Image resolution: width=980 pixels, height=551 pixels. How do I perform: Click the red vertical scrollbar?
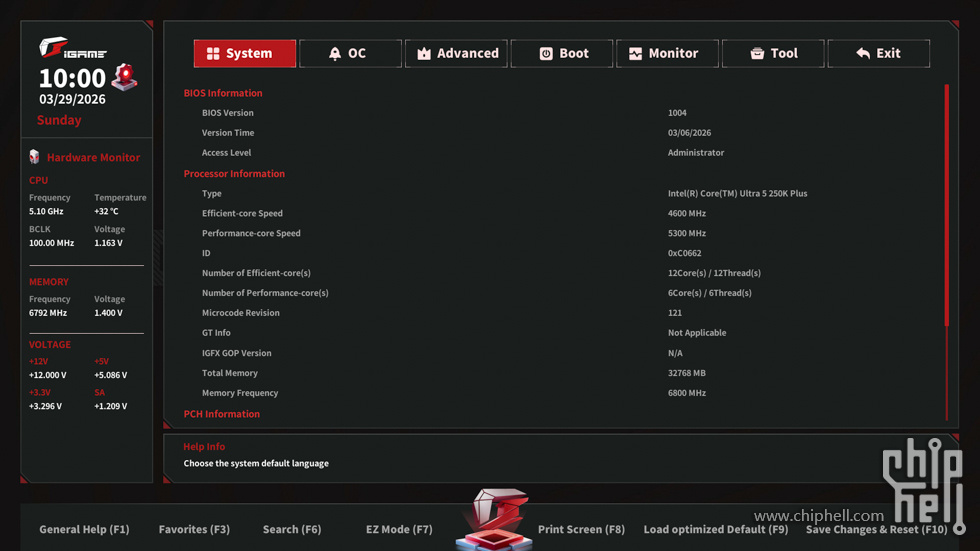pyautogui.click(x=947, y=205)
